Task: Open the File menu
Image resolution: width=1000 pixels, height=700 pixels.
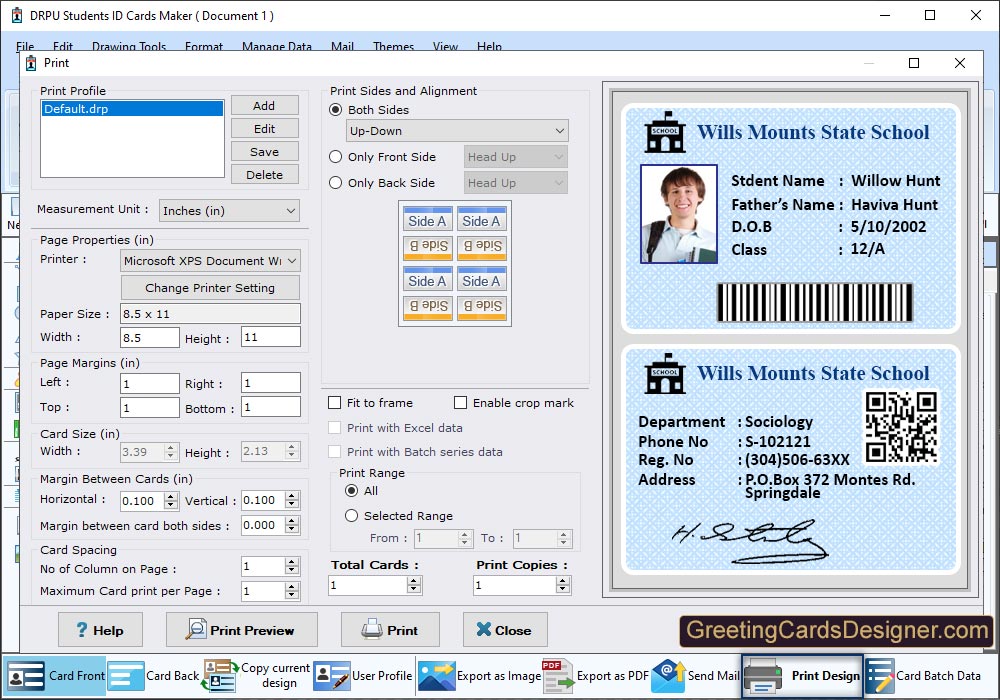Action: point(25,47)
